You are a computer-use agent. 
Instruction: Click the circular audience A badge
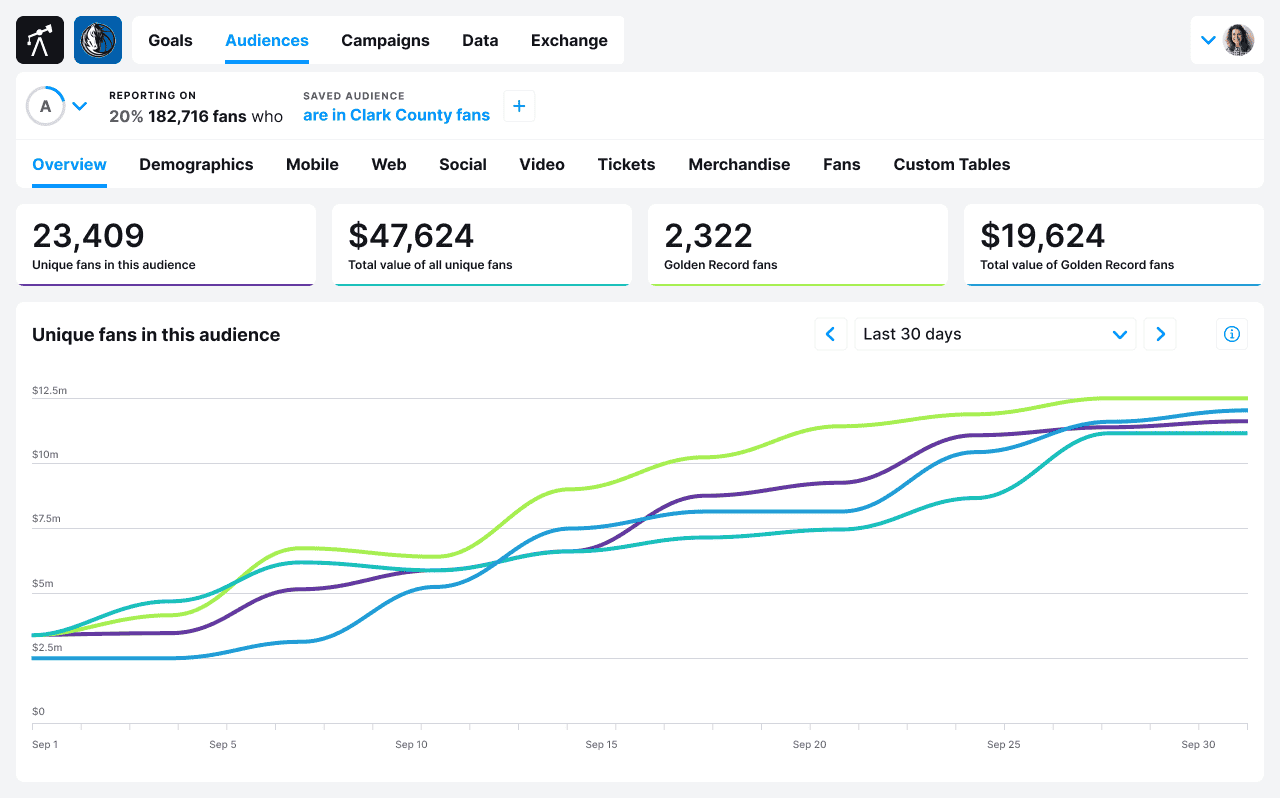(x=45, y=106)
